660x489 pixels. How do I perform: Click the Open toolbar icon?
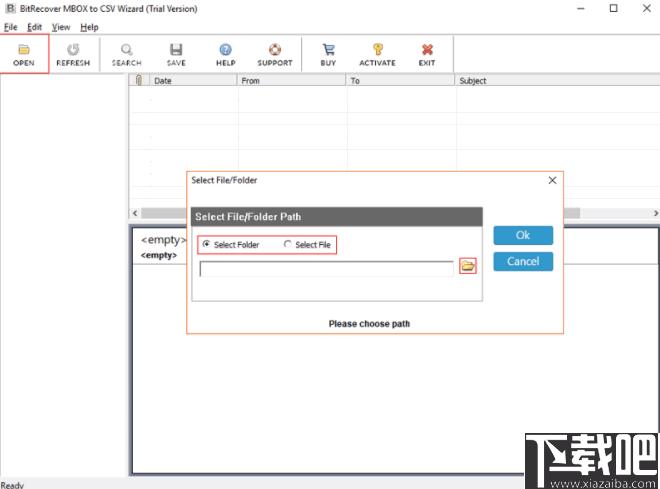(x=24, y=50)
